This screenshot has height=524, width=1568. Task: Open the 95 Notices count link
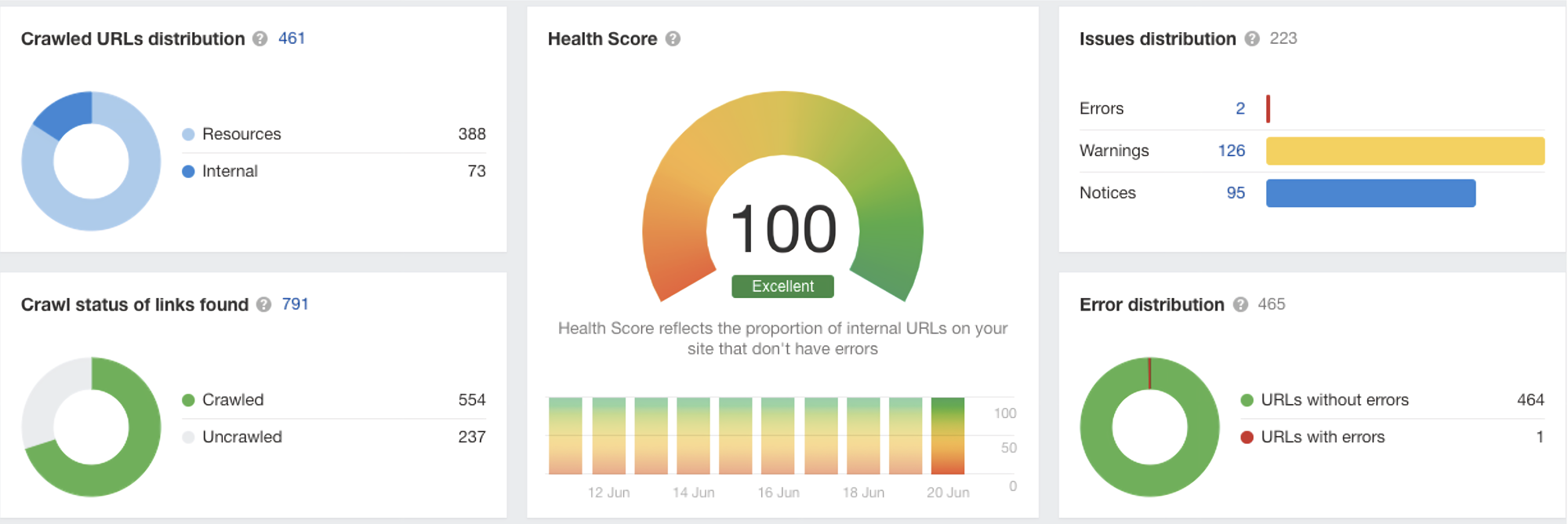pos(1236,193)
